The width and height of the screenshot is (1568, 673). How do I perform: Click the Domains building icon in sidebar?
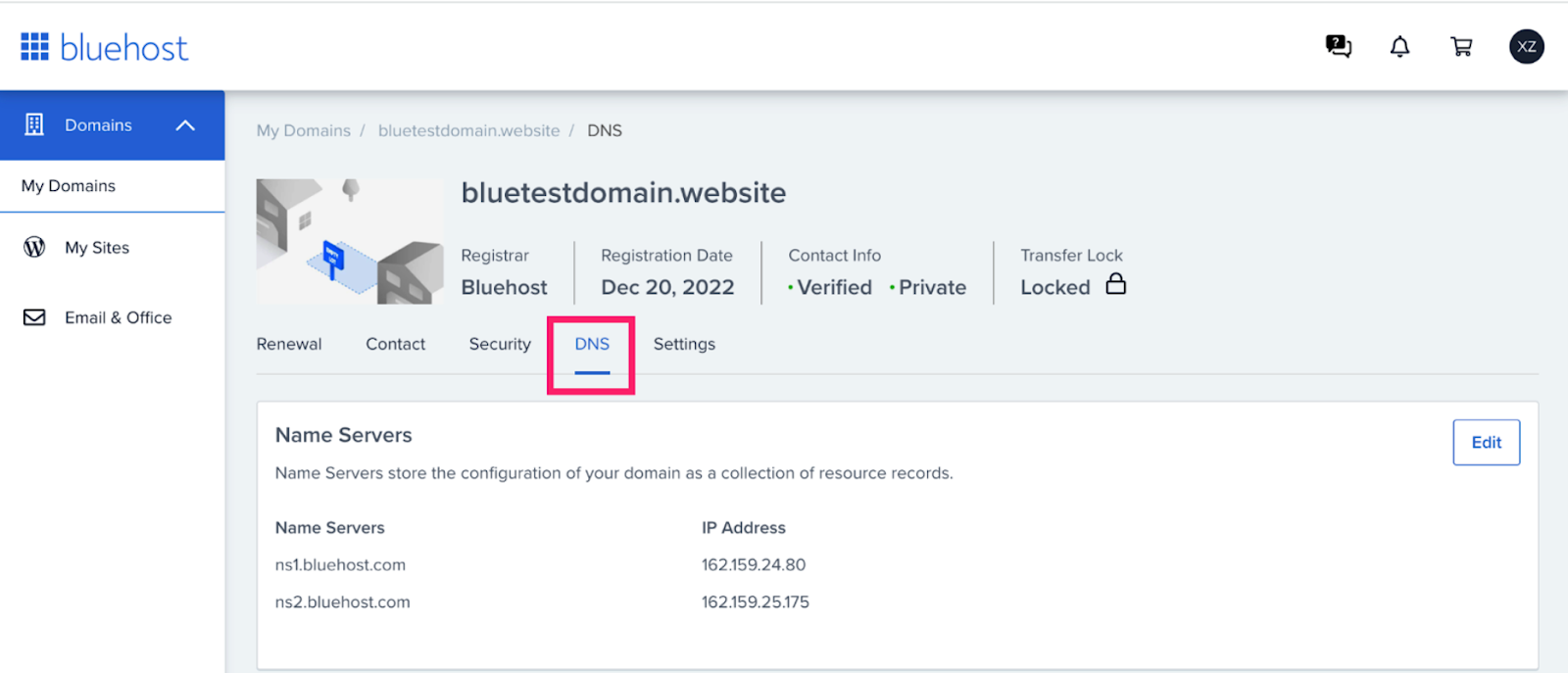coord(34,124)
